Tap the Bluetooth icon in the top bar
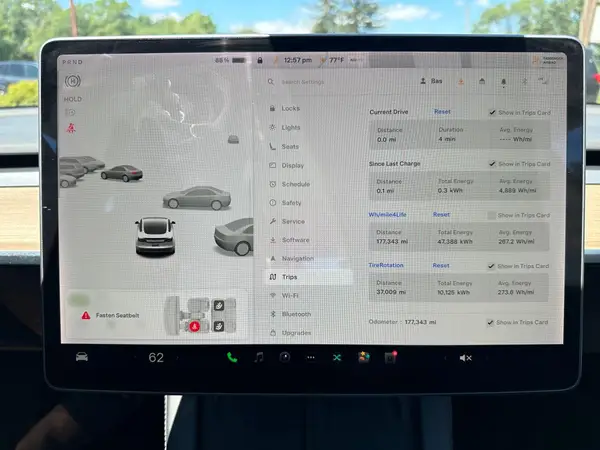The image size is (600, 450). tap(525, 82)
